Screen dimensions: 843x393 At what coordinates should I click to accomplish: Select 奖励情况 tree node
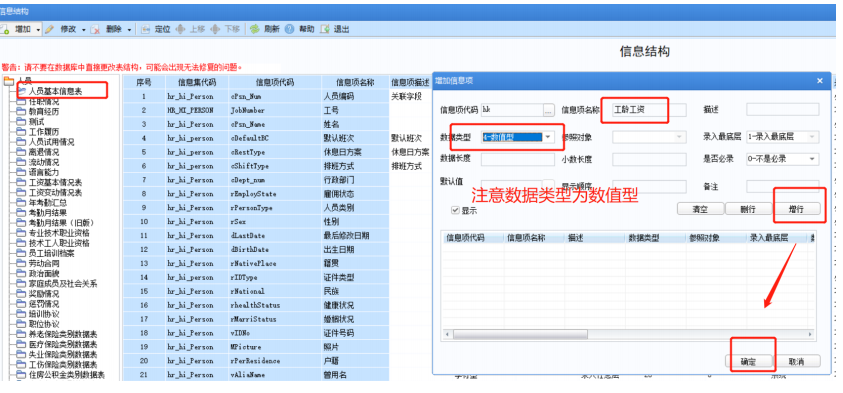(x=44, y=294)
